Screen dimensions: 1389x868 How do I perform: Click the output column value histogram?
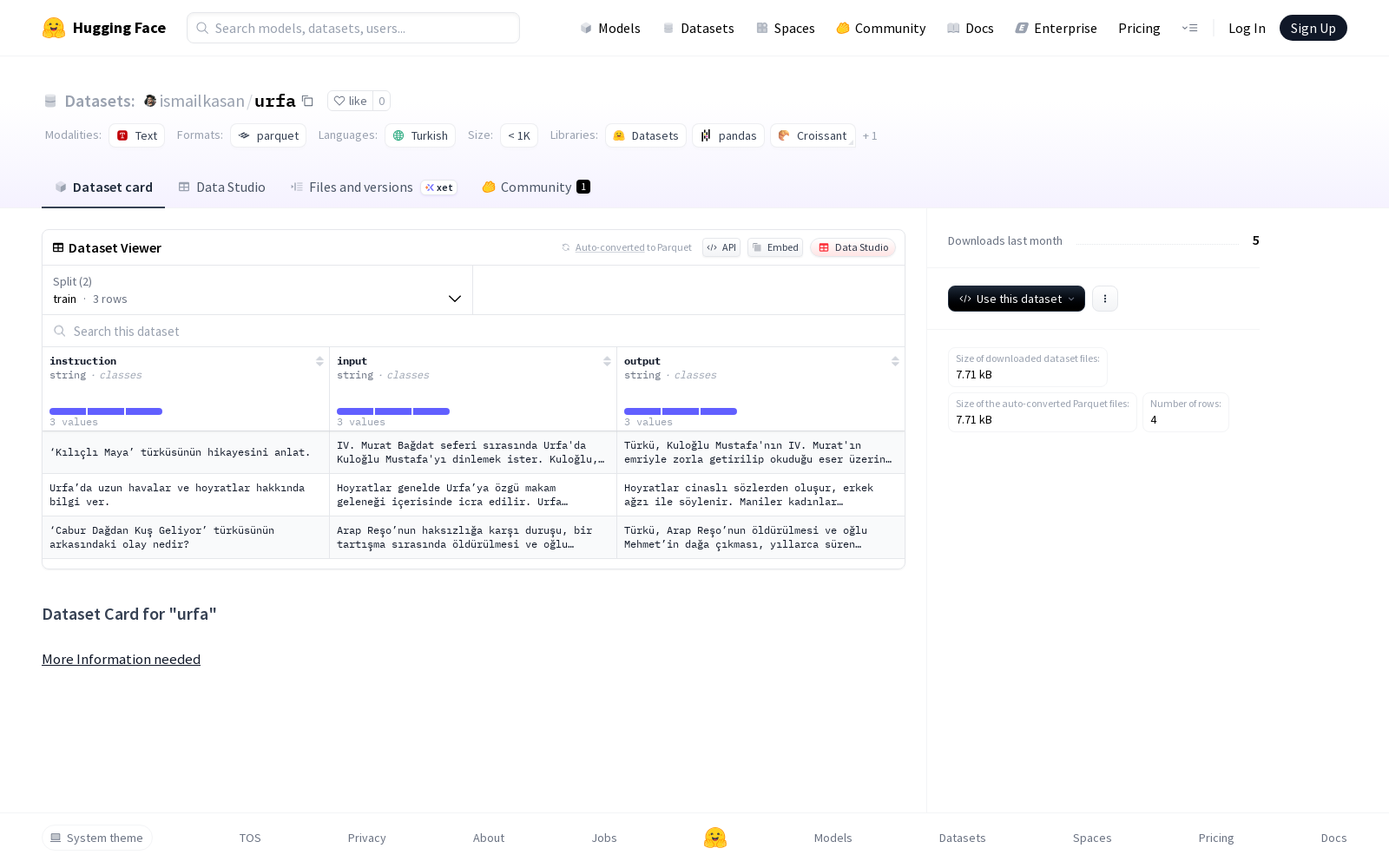(681, 411)
